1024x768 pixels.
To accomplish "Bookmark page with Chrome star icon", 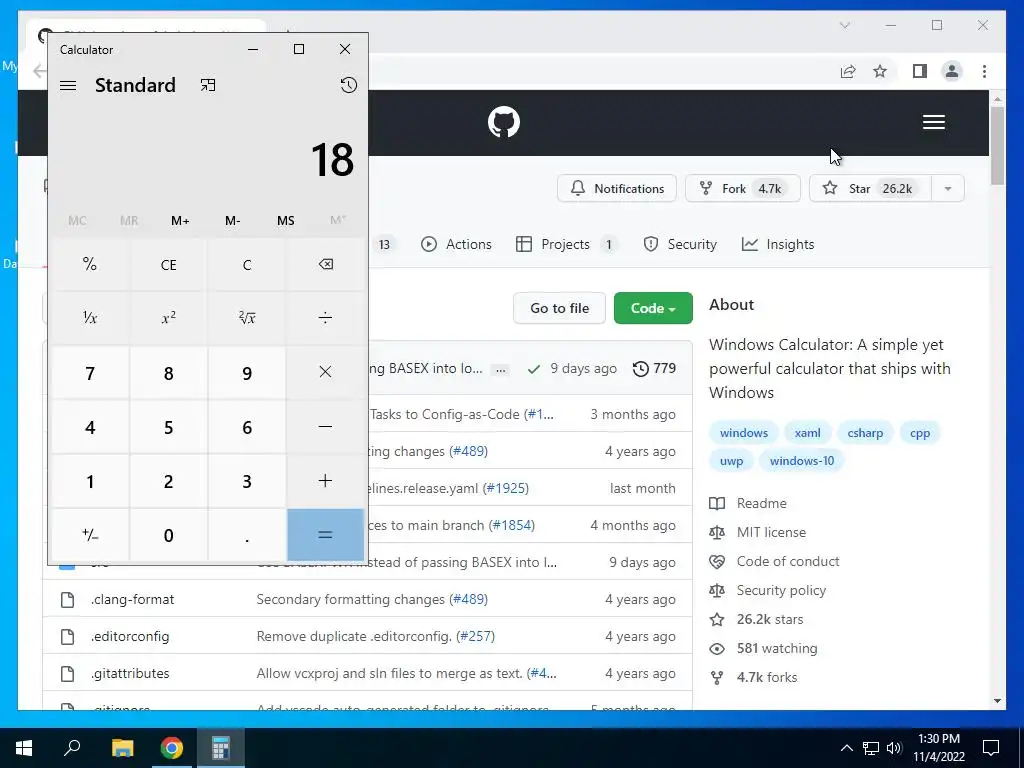I will 880,71.
